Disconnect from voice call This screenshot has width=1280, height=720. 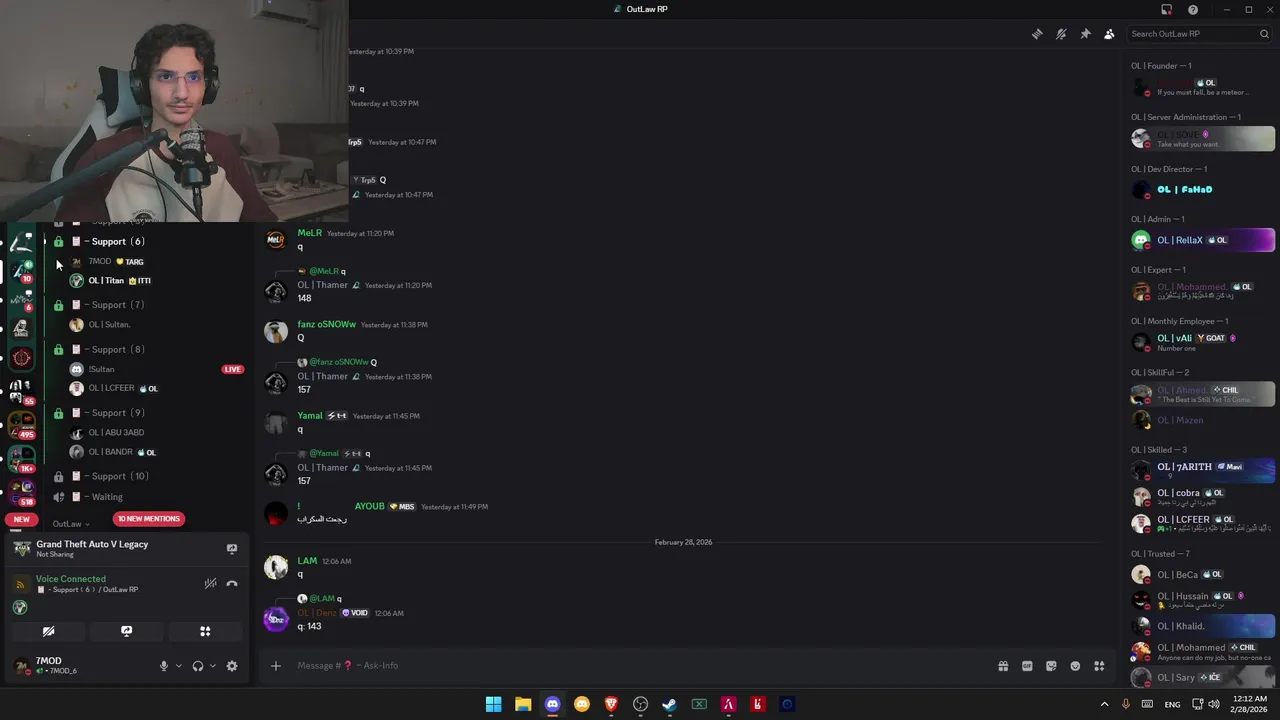(x=232, y=583)
